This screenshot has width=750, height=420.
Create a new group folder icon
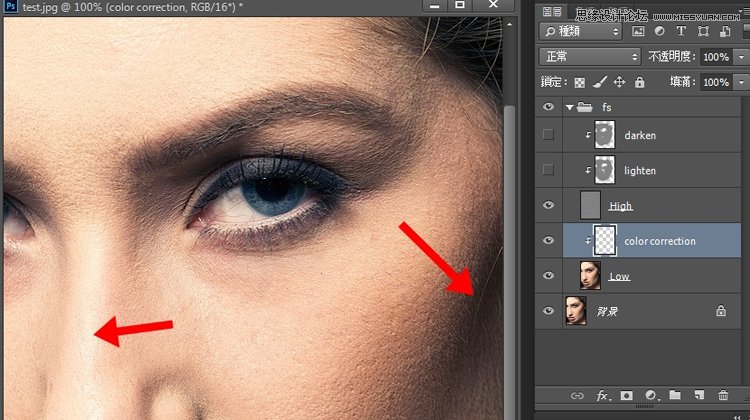point(675,395)
